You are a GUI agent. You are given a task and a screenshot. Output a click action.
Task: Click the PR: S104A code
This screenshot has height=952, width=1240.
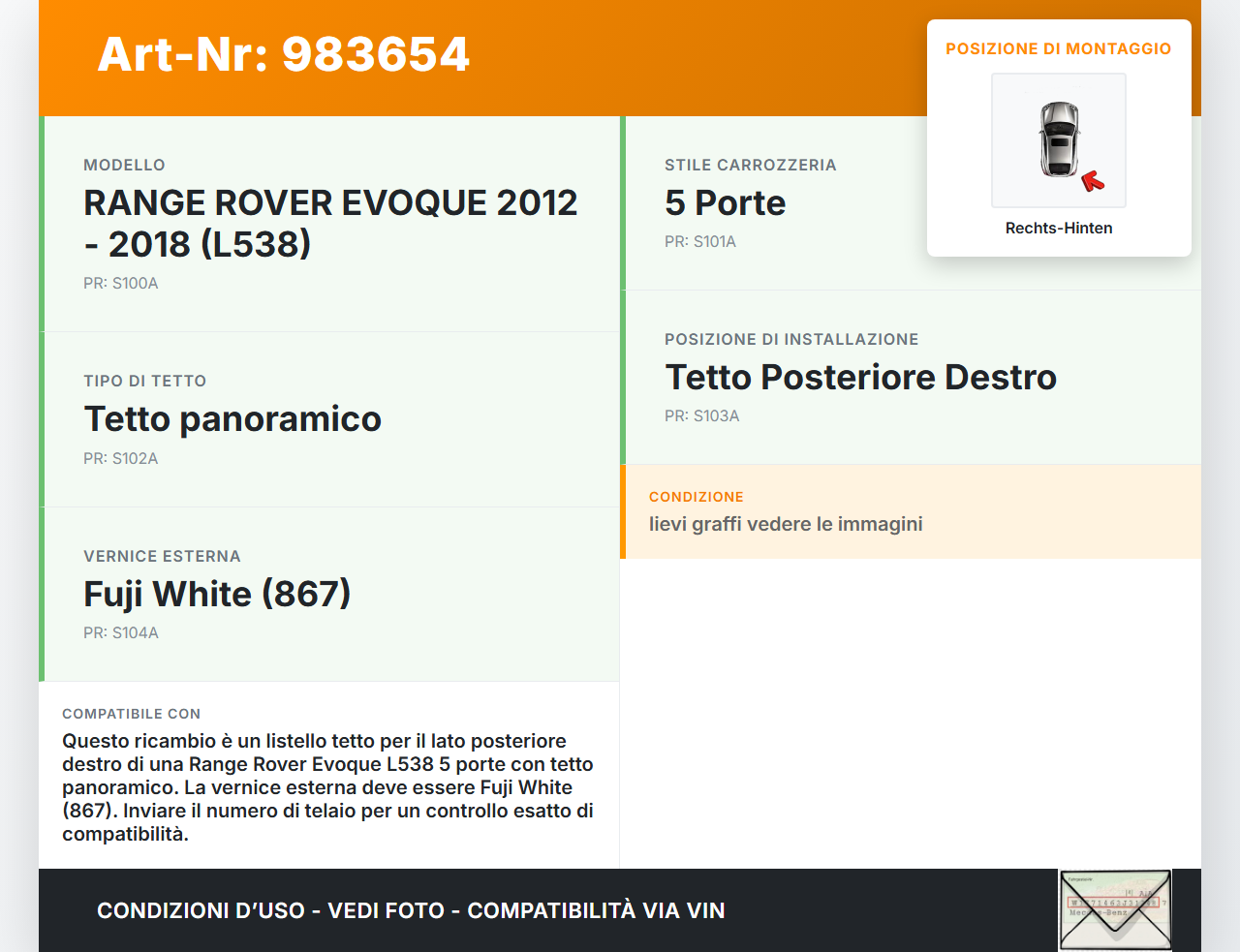coord(121,632)
